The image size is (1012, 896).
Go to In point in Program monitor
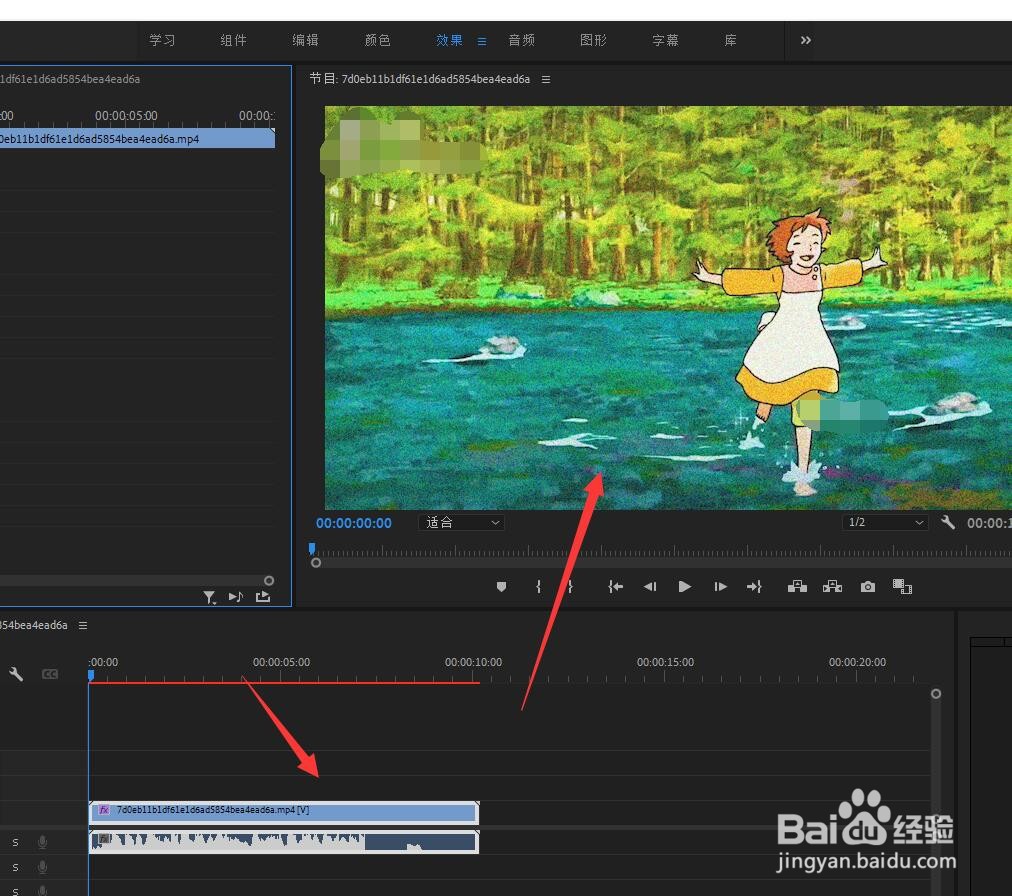tap(615, 586)
